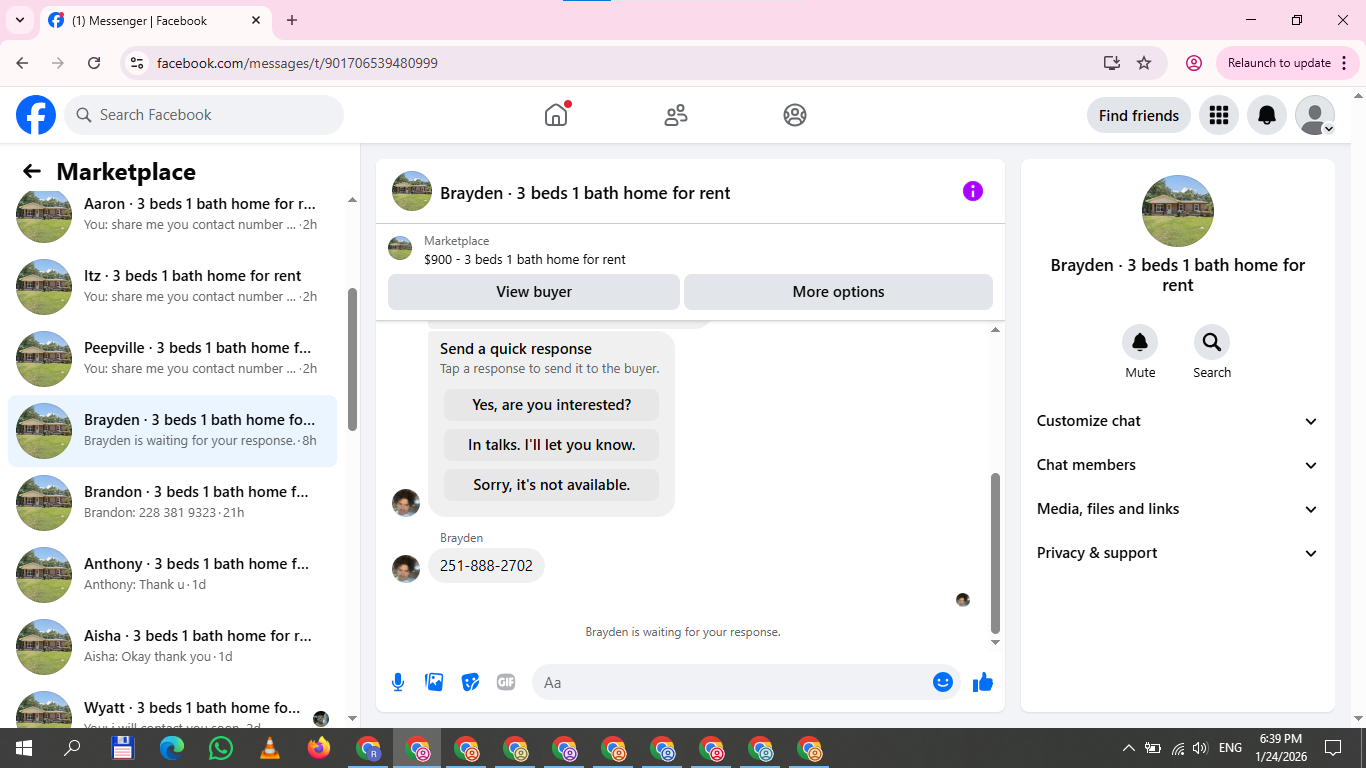This screenshot has height=768, width=1366.
Task: Expand Privacy & support section
Action: 1178,553
